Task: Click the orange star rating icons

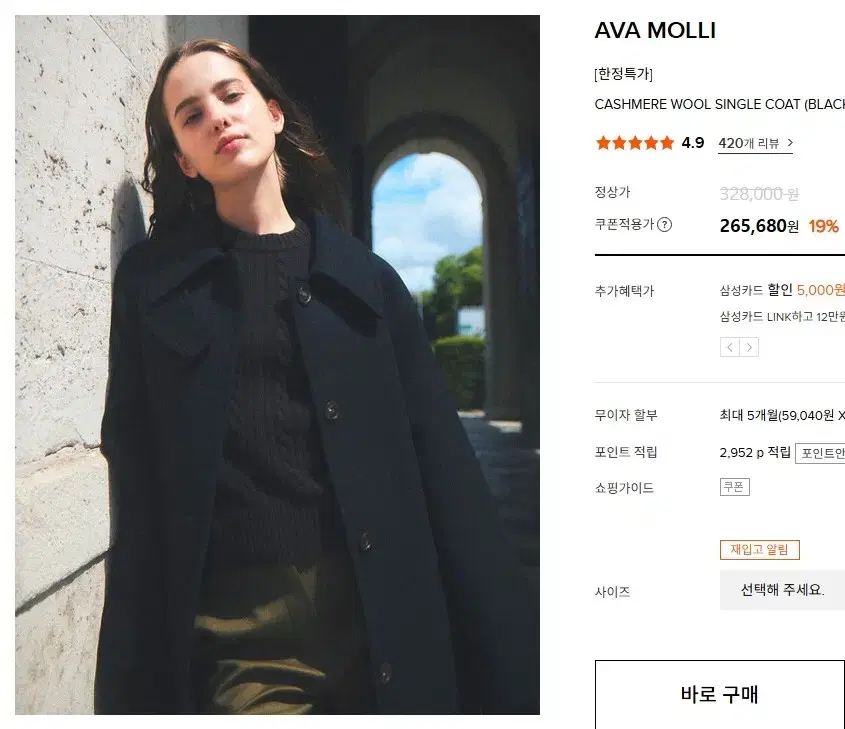Action: 635,143
